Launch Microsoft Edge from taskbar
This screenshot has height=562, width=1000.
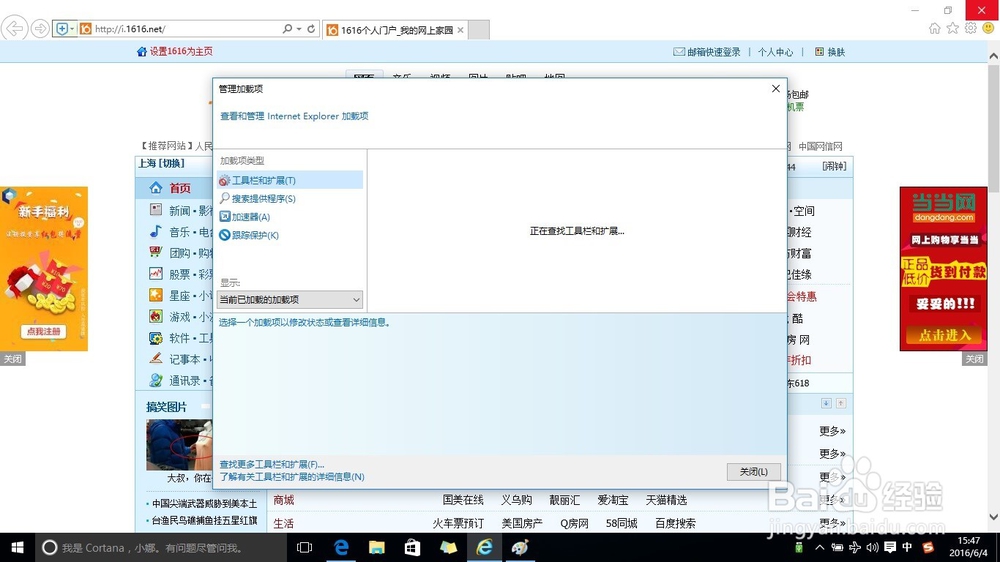click(x=341, y=547)
